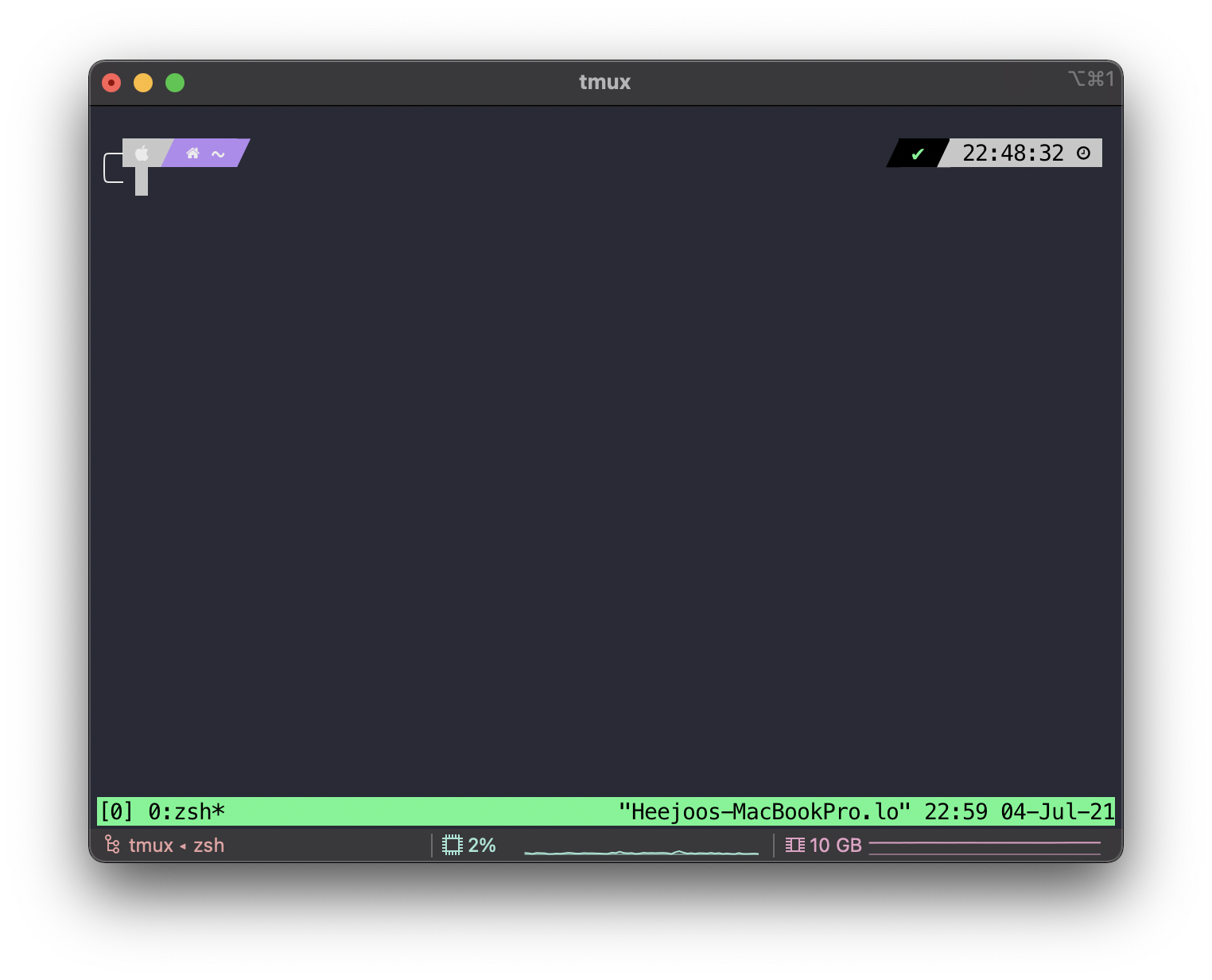
Task: Click the tmux session label [0]
Action: point(117,811)
